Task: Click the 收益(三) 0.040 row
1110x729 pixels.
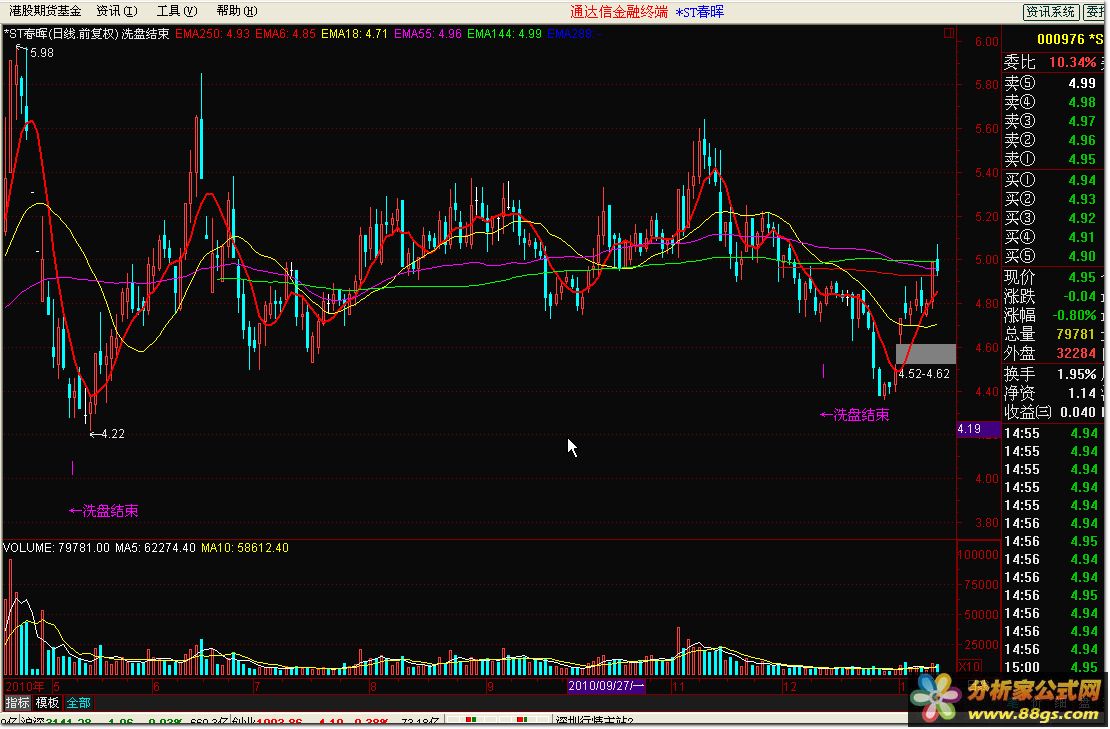Action: click(1053, 412)
